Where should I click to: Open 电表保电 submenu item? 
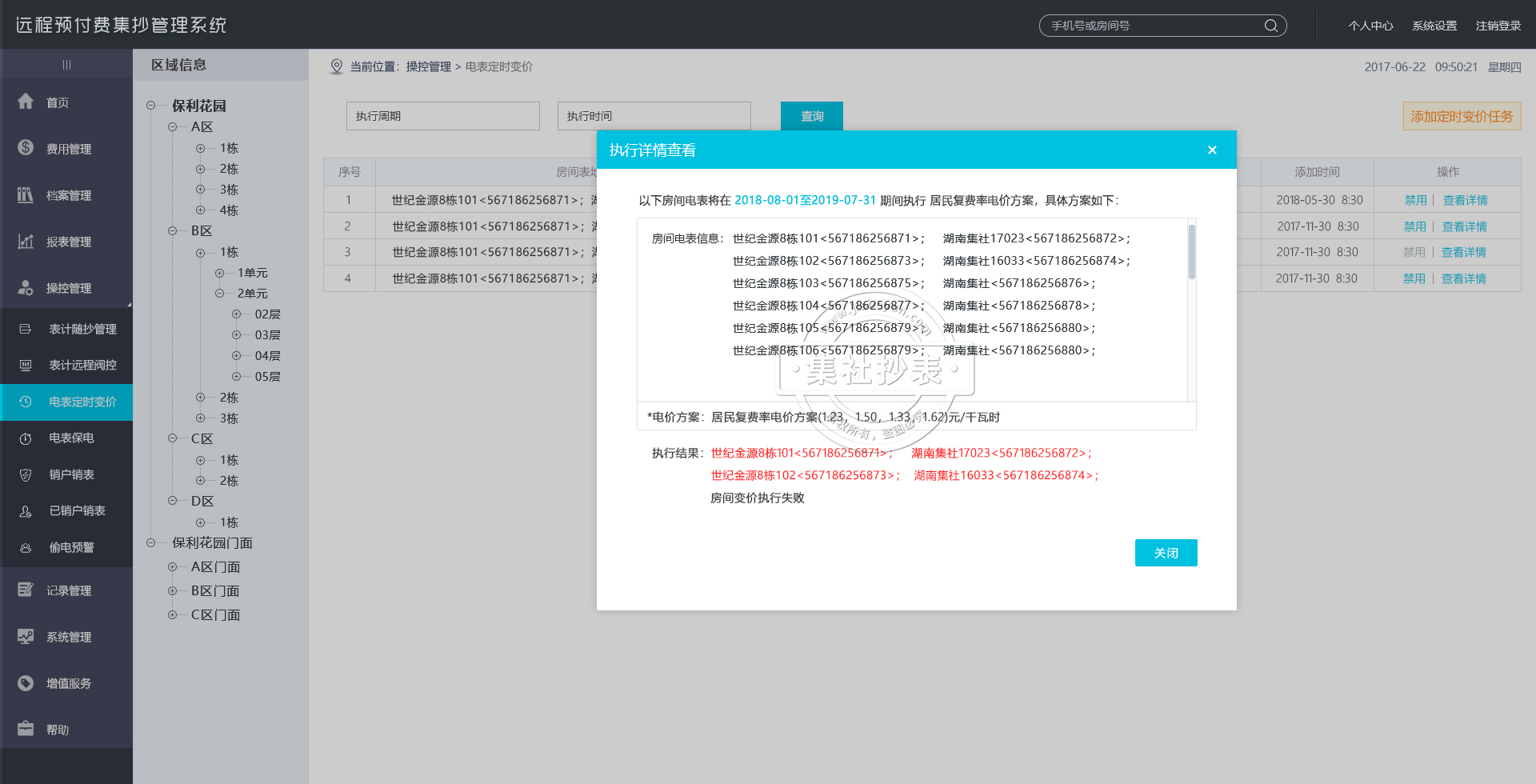[x=71, y=438]
